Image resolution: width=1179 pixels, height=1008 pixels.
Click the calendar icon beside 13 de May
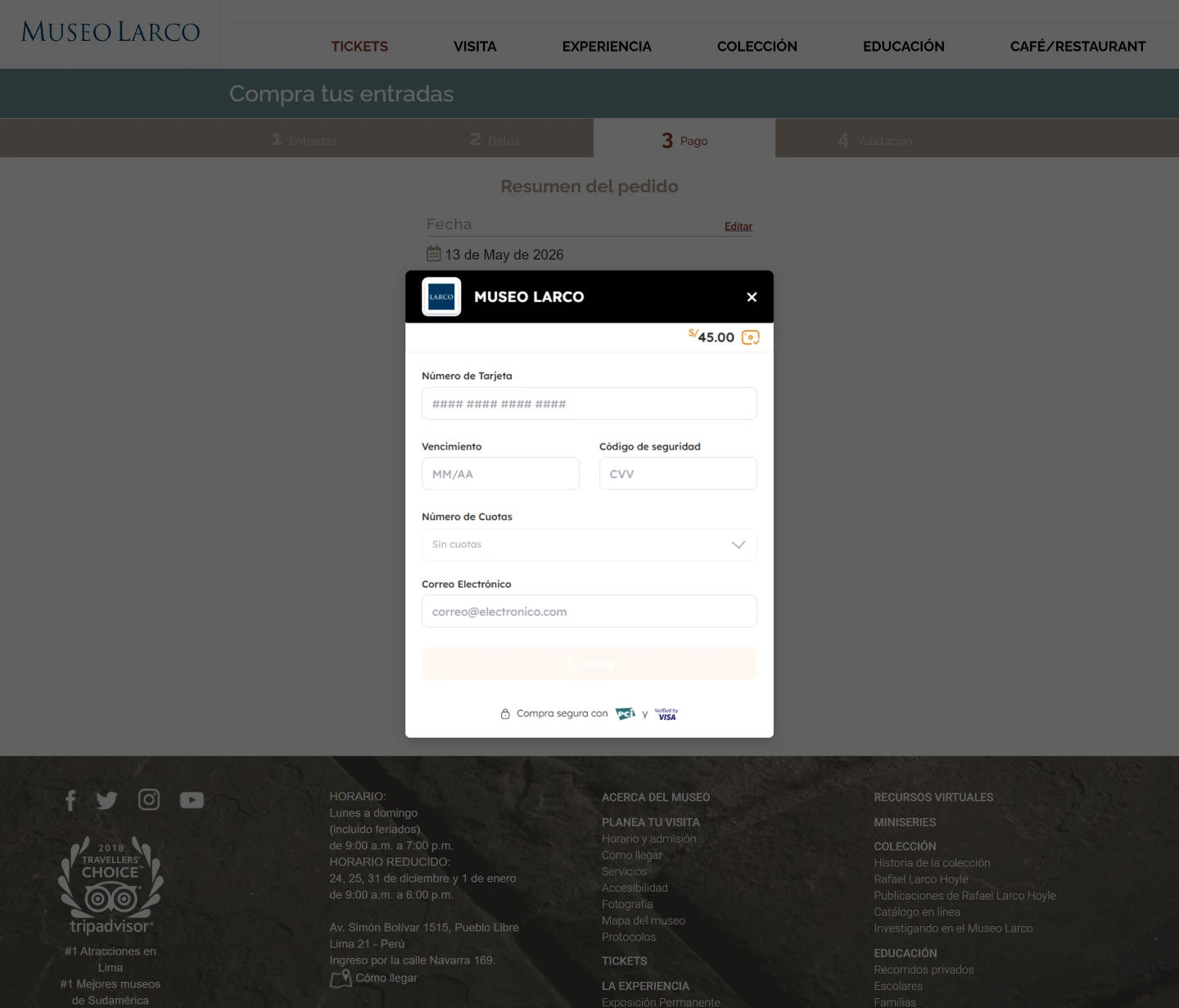pyautogui.click(x=434, y=254)
